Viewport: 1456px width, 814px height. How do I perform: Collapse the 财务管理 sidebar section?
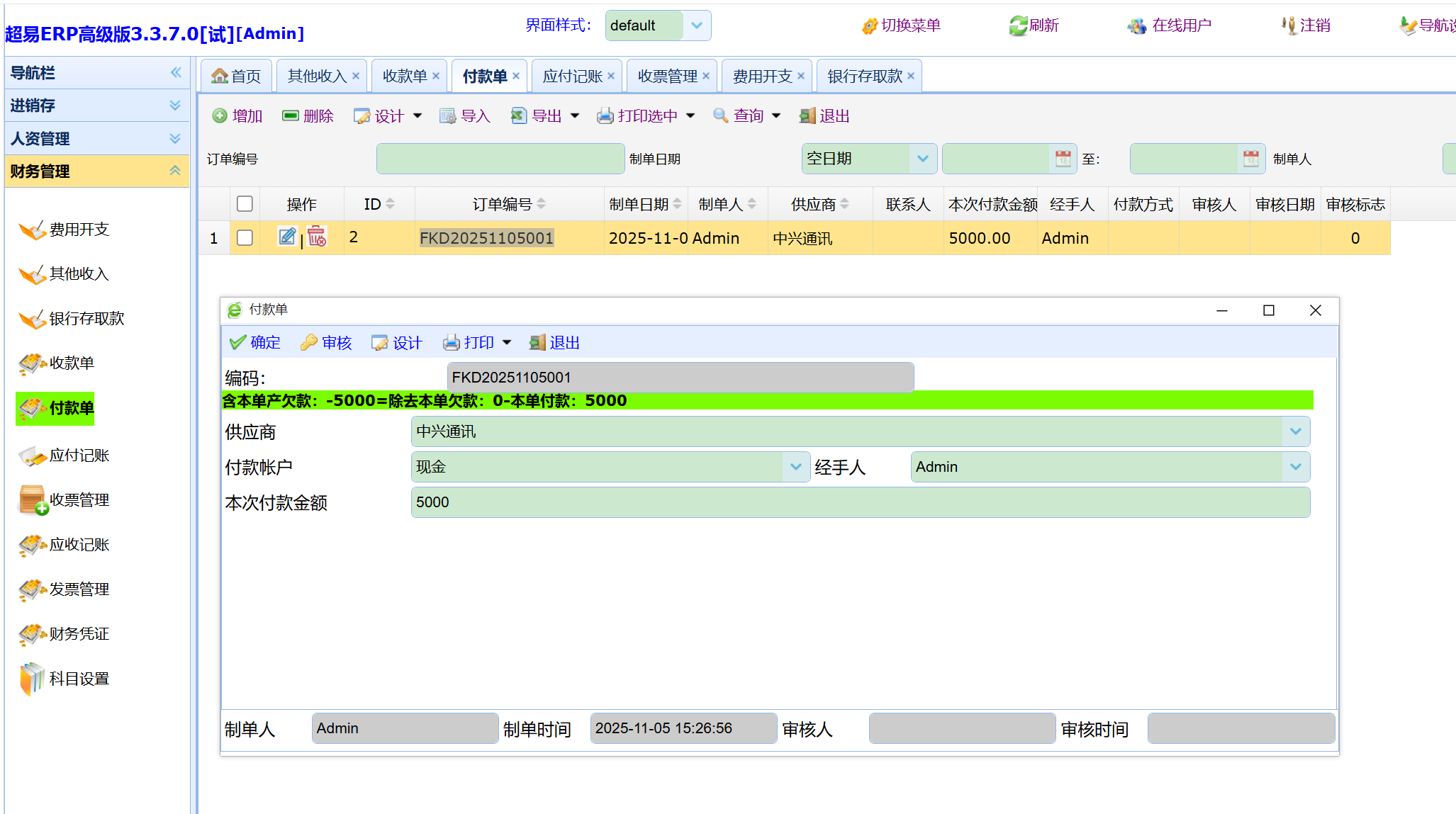[x=175, y=171]
